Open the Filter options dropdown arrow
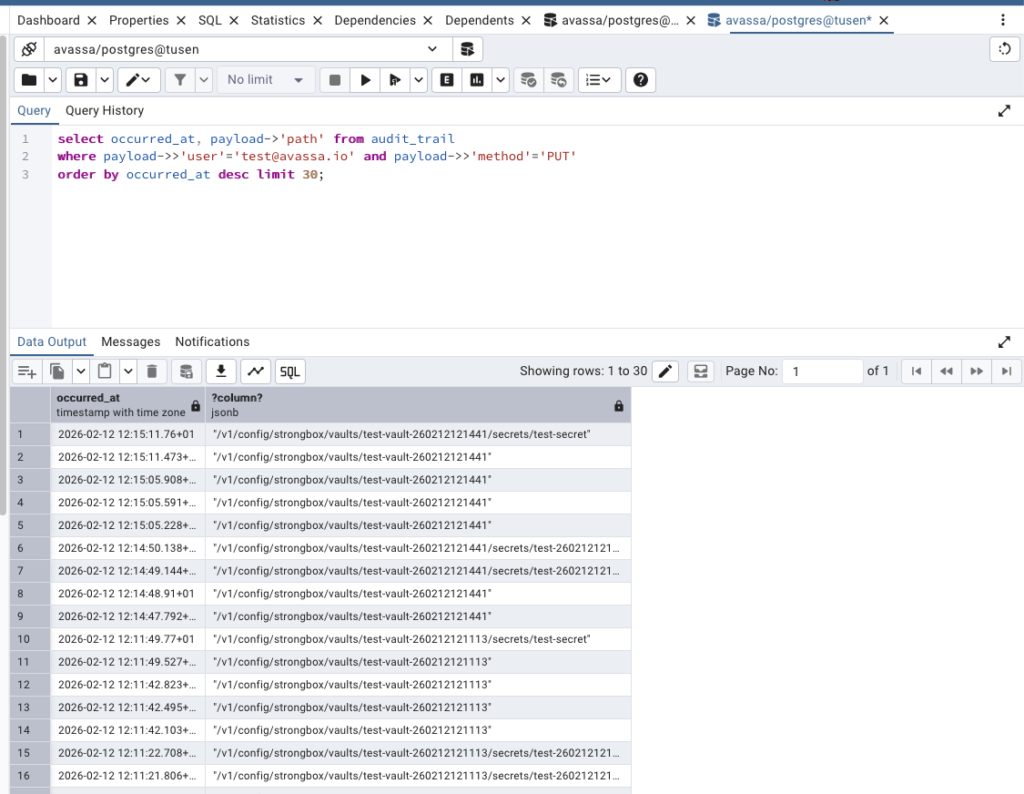The image size is (1024, 794). [204, 80]
